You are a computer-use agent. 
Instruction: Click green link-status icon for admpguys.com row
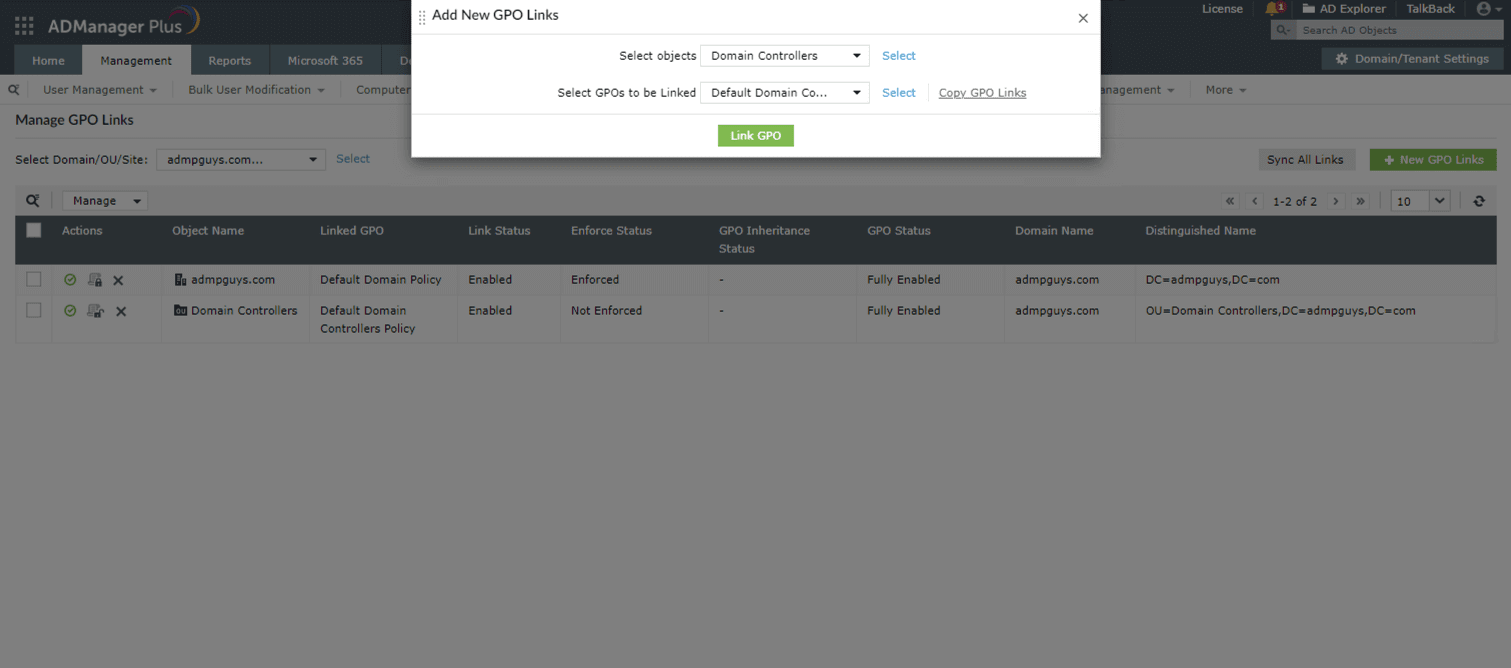(70, 280)
